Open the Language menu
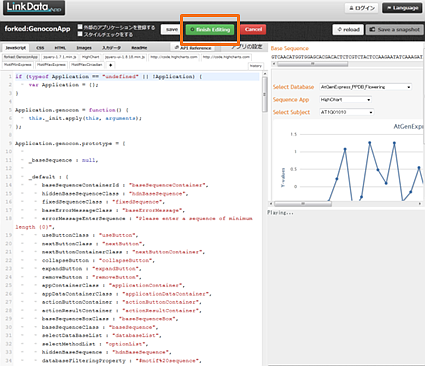This screenshot has width=425, height=366. tap(402, 8)
